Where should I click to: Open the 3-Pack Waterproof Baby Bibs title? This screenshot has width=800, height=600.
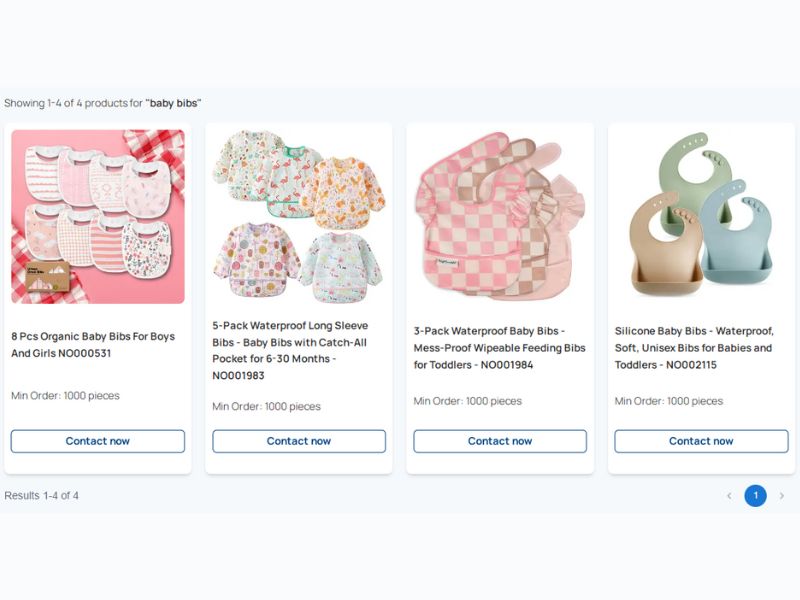[x=499, y=347]
